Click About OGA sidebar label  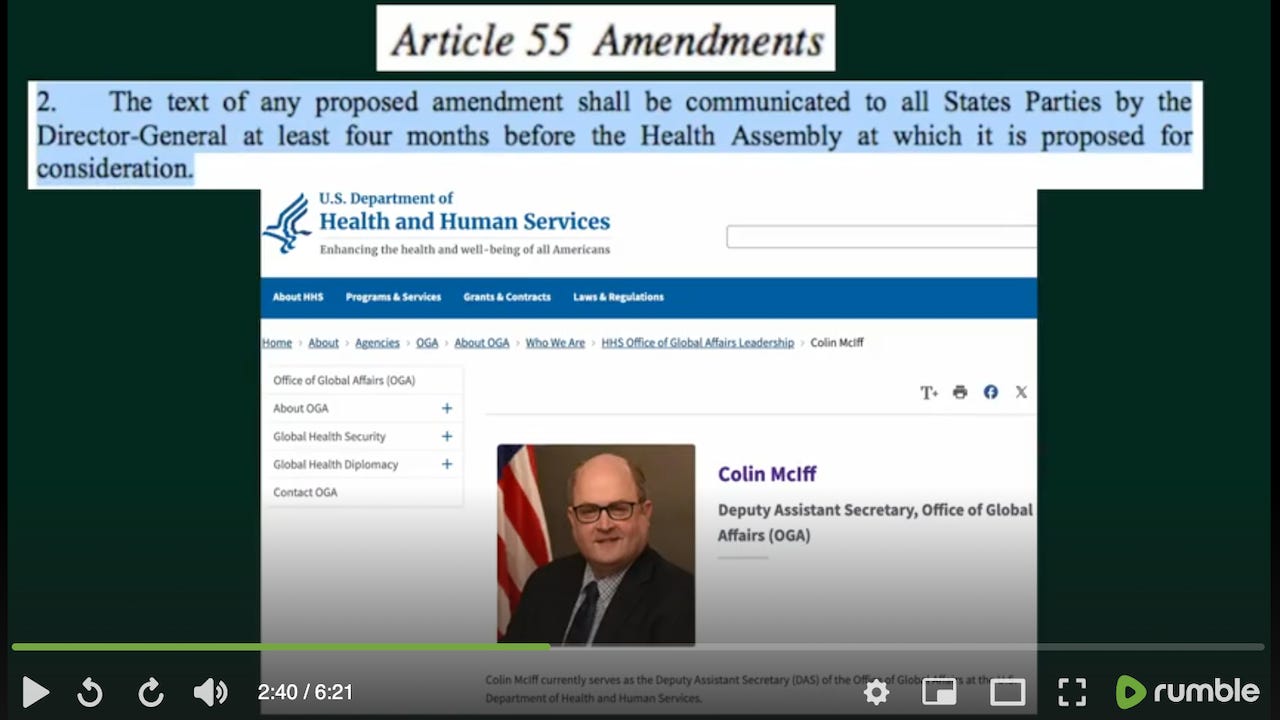click(x=300, y=408)
